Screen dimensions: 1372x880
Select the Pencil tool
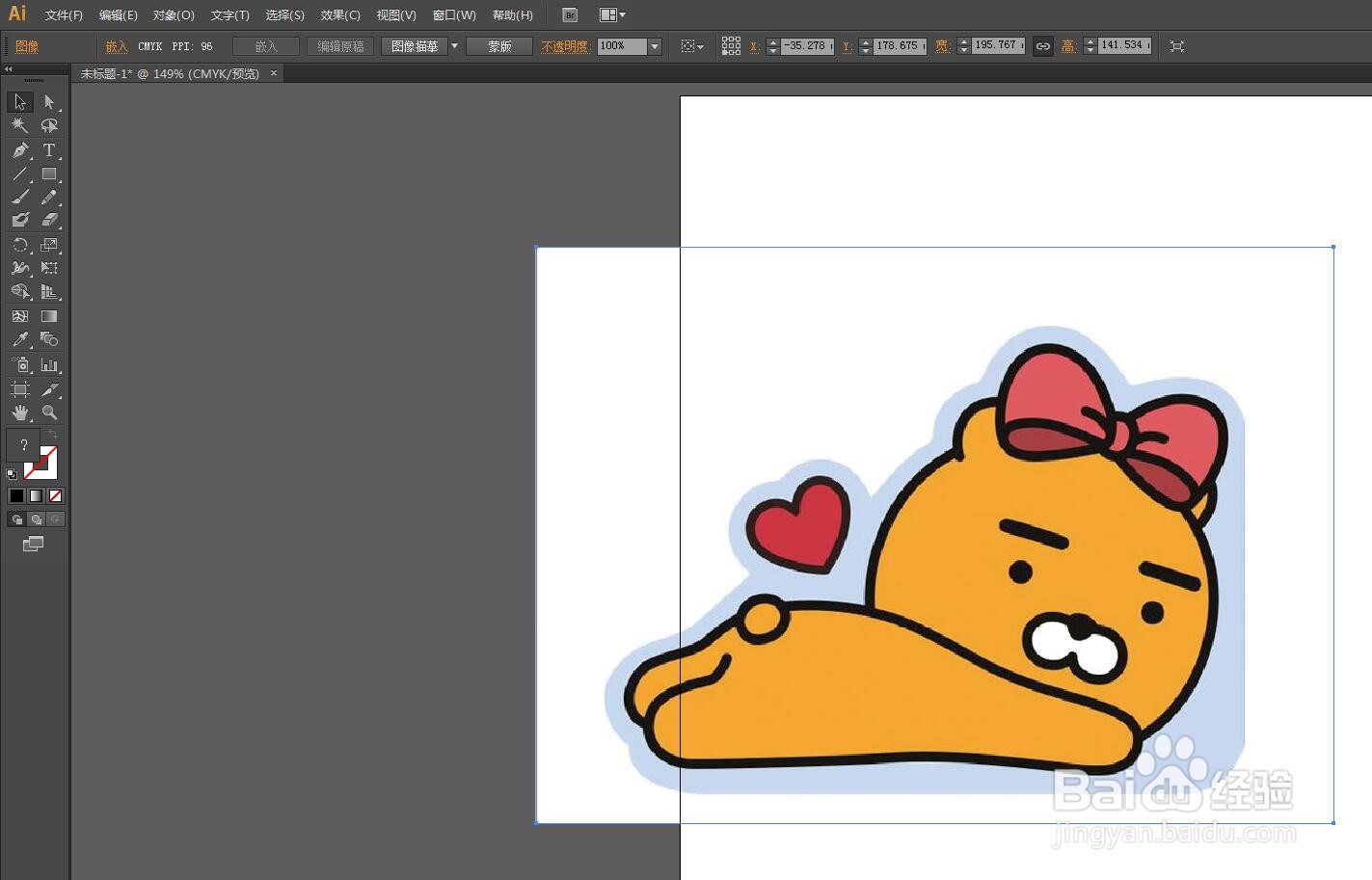(x=49, y=197)
